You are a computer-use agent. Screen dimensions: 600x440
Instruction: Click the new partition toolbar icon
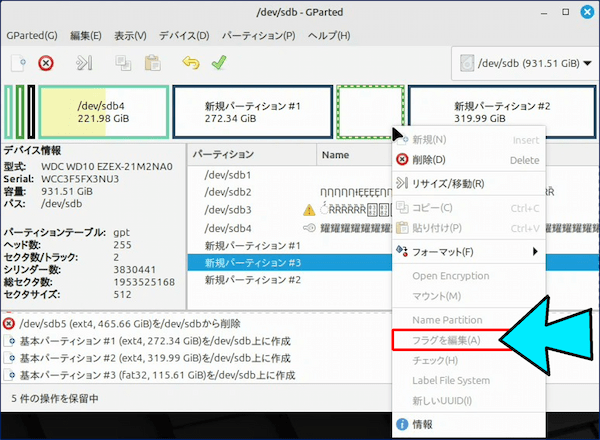[x=18, y=63]
